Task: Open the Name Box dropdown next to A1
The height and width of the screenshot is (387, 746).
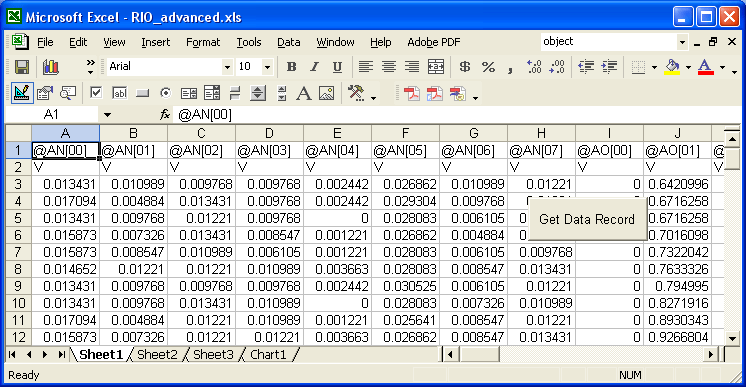Action: pos(107,115)
